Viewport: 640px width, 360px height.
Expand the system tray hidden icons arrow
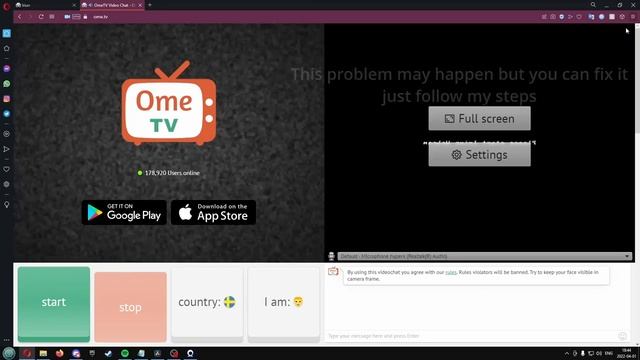click(567, 353)
